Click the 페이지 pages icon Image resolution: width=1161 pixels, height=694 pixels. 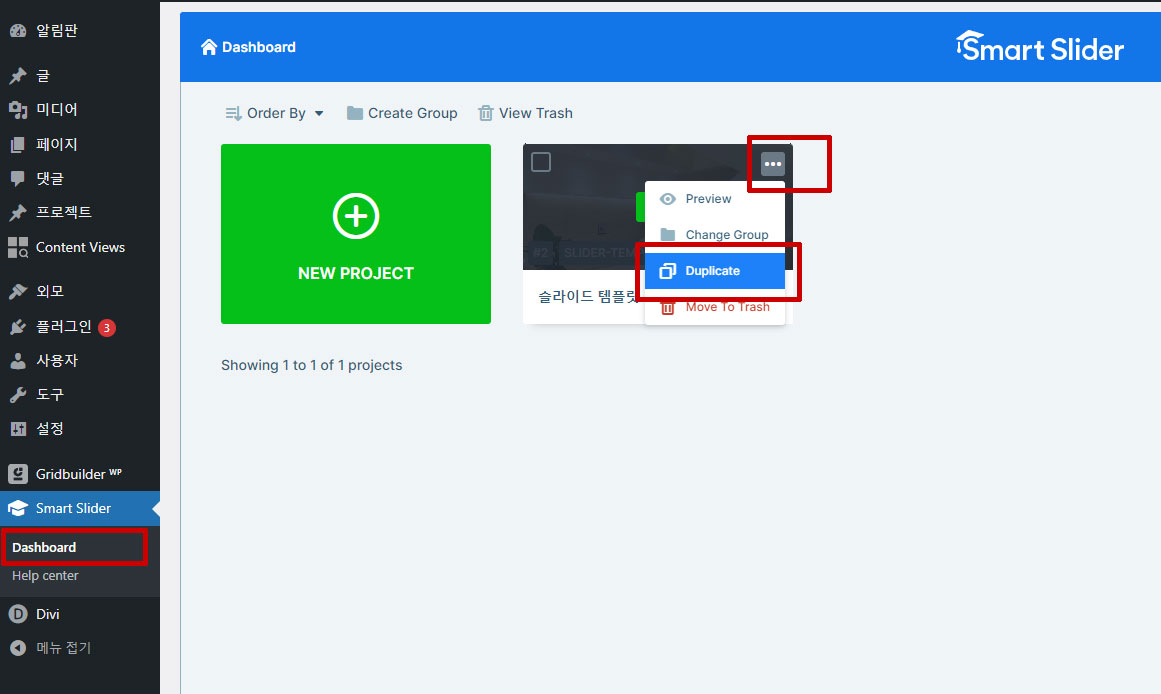[18, 144]
